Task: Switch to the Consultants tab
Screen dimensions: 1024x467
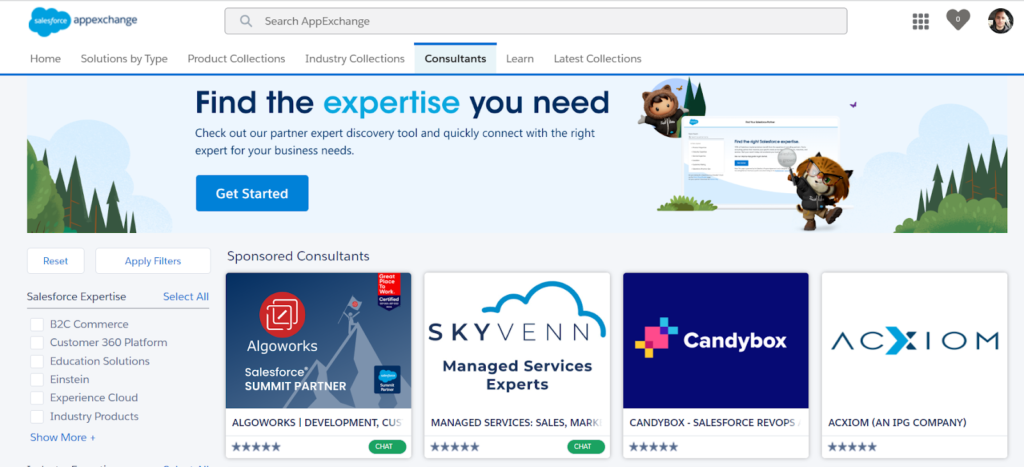Action: (455, 59)
